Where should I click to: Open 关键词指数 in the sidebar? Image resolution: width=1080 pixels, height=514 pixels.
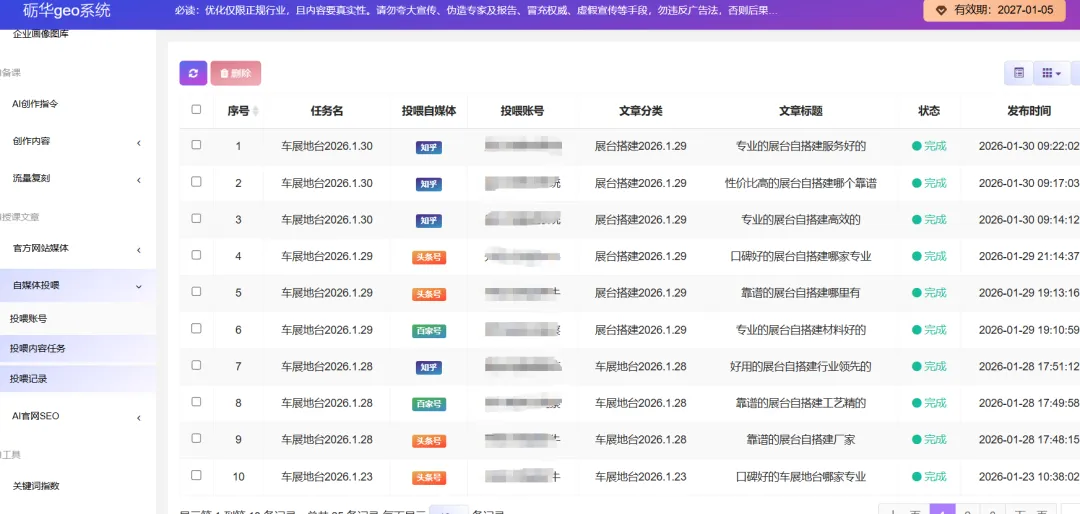(36, 486)
